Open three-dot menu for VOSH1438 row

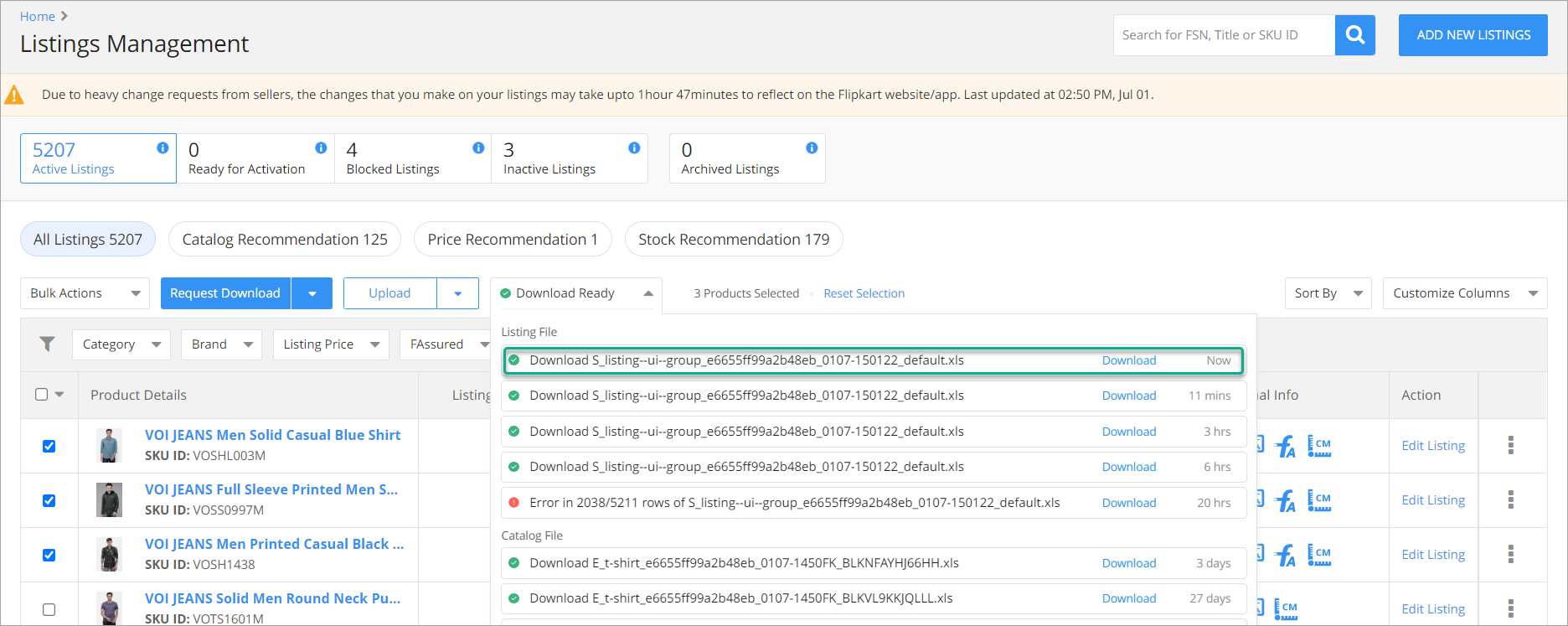pyautogui.click(x=1511, y=554)
